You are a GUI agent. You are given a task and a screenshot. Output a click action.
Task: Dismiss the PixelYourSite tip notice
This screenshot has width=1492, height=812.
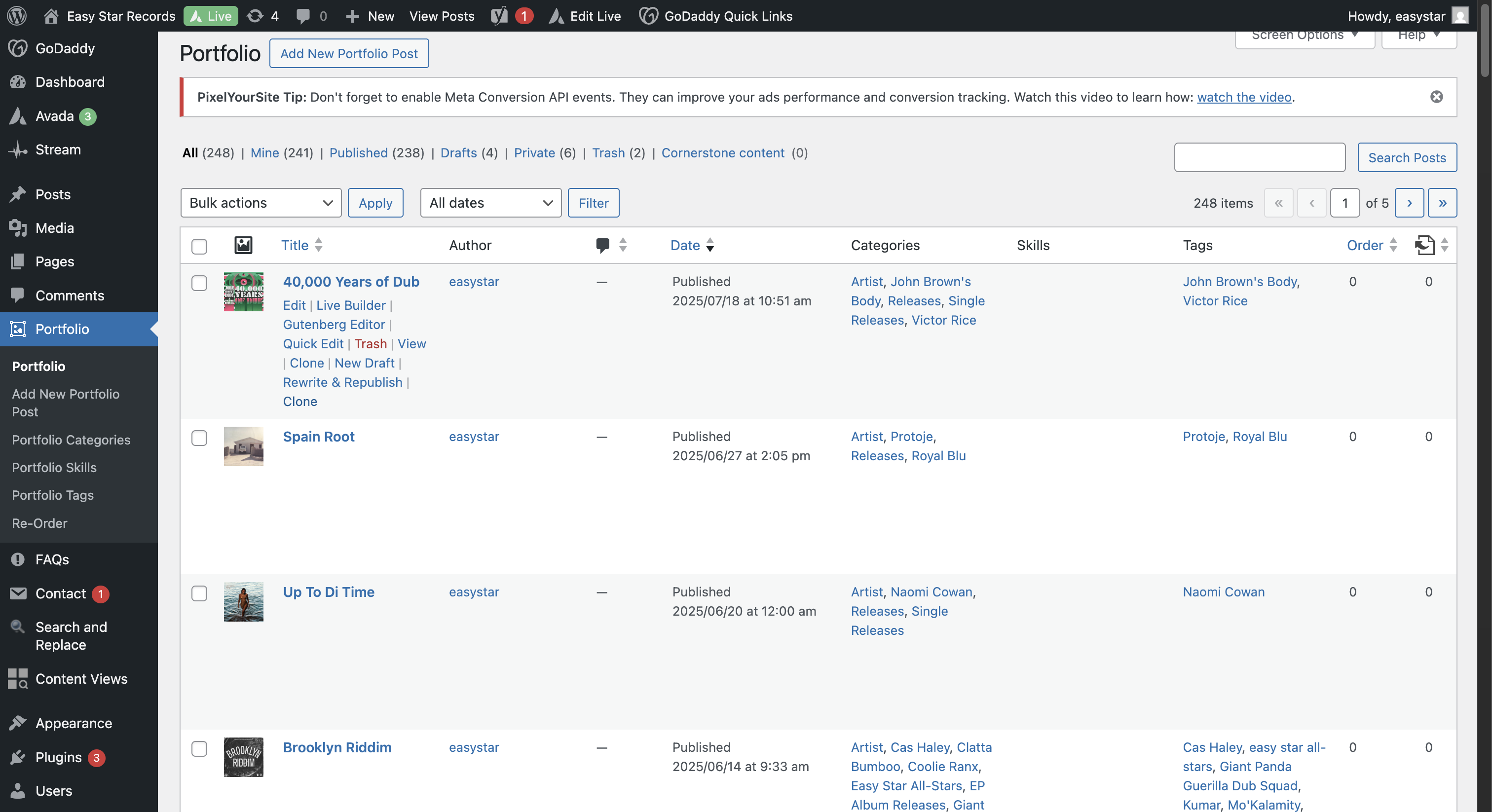coord(1436,97)
